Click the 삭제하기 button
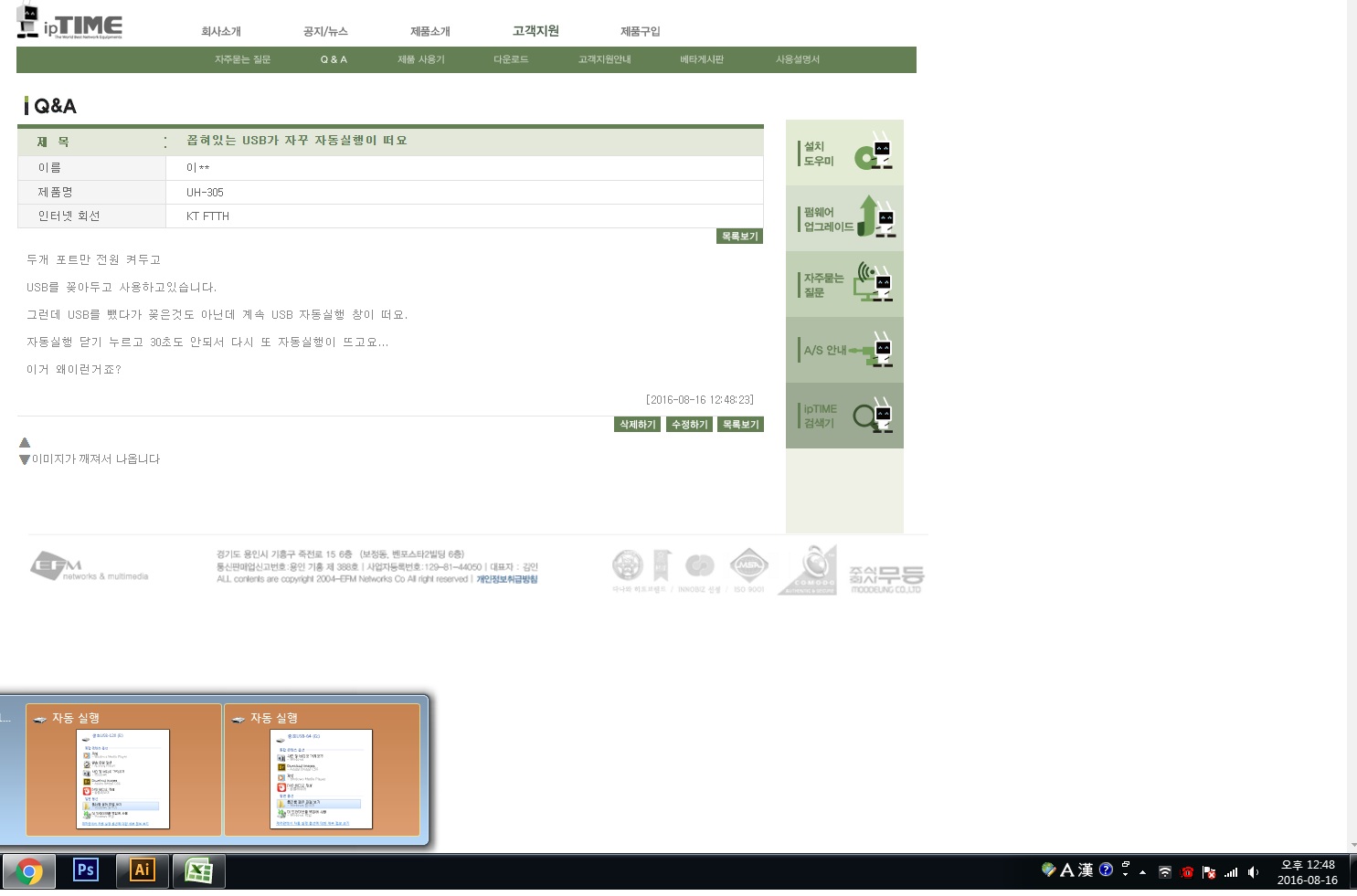This screenshot has width=1357, height=896. coord(637,425)
